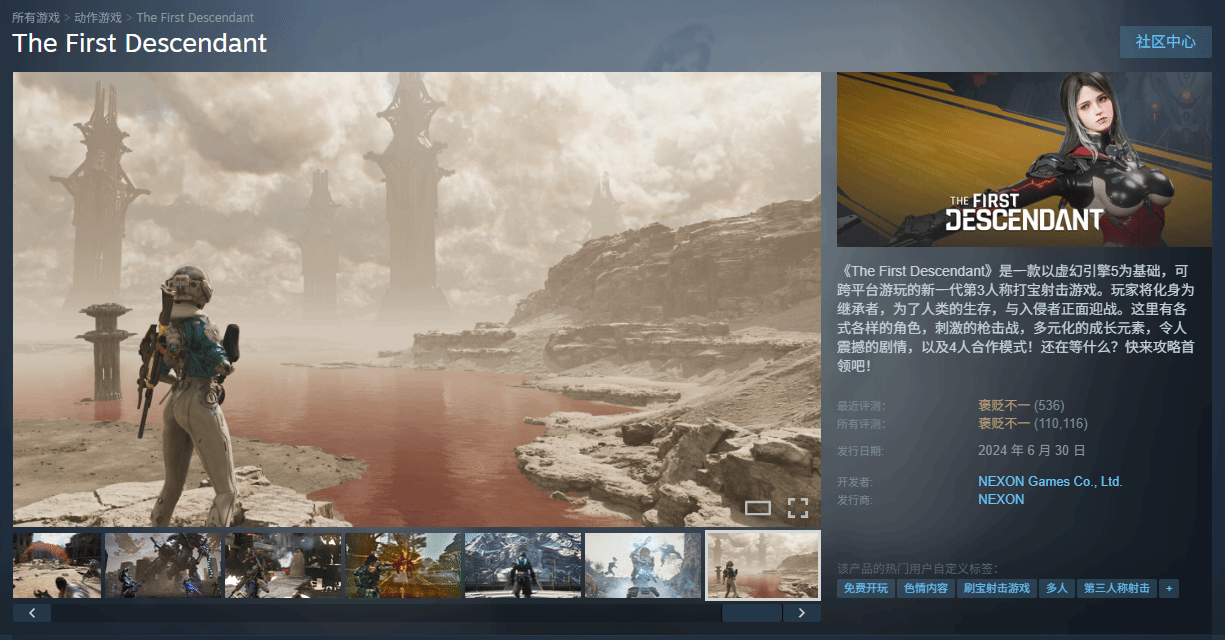1225x640 pixels.
Task: Click right arrow of thumbnail strip
Action: (x=801, y=613)
